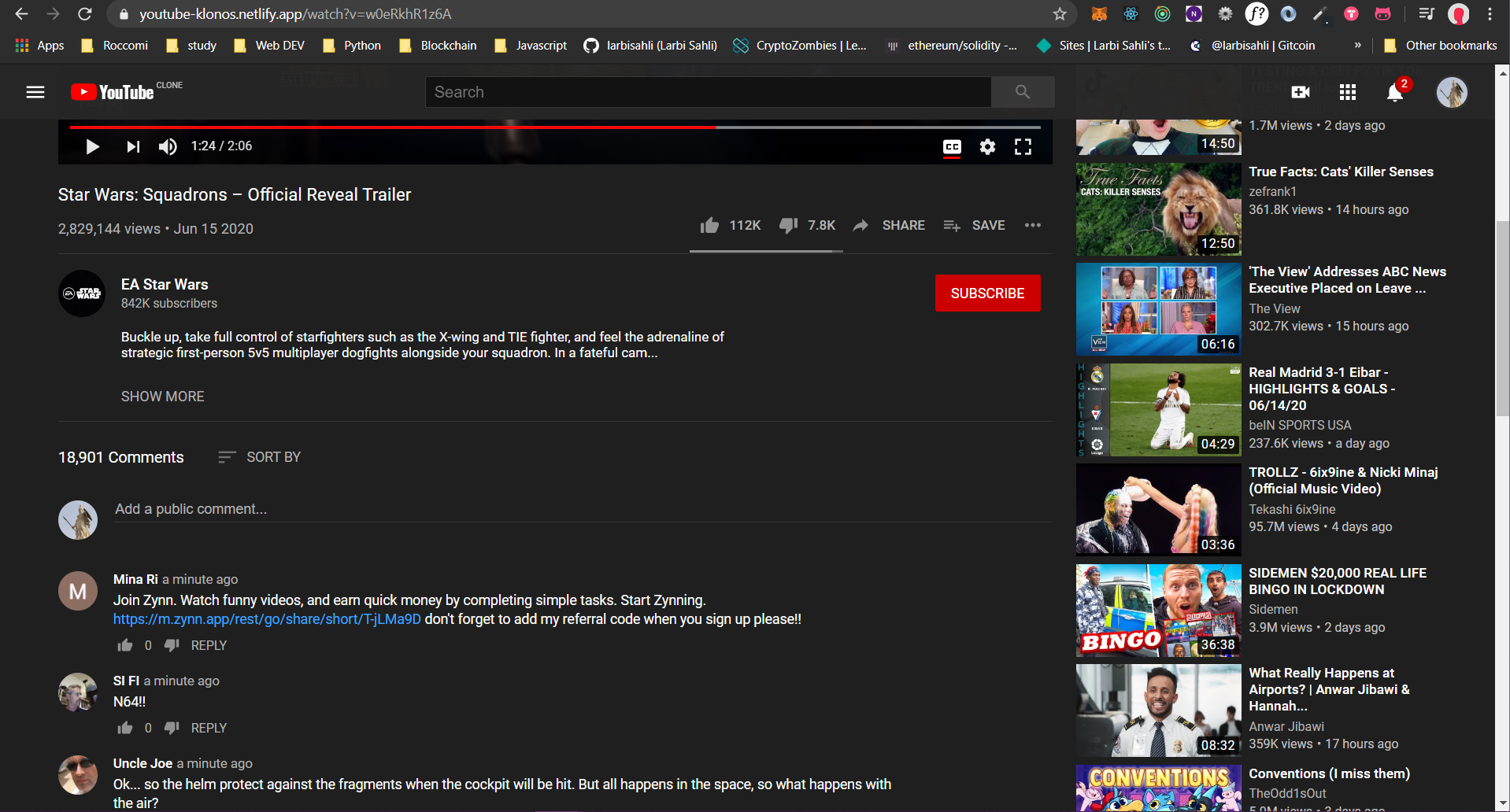Open the Chrome three-dot menu
Image resolution: width=1510 pixels, height=812 pixels.
point(1490,14)
